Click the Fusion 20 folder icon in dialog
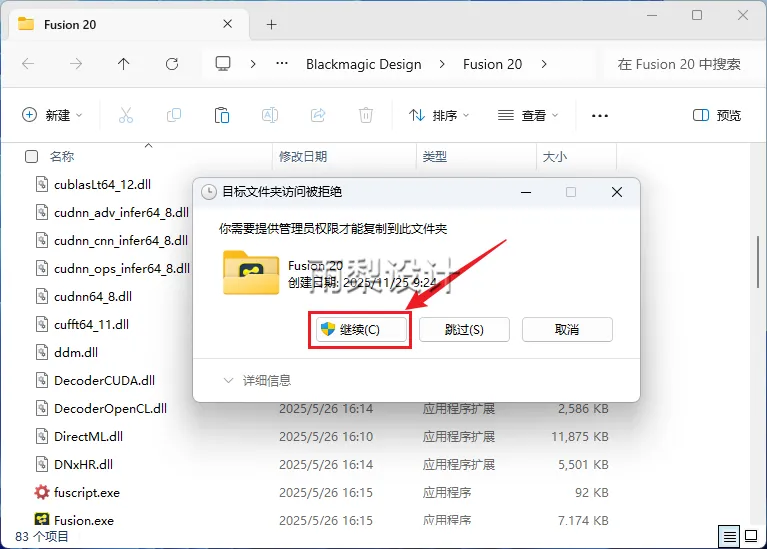 coord(251,273)
